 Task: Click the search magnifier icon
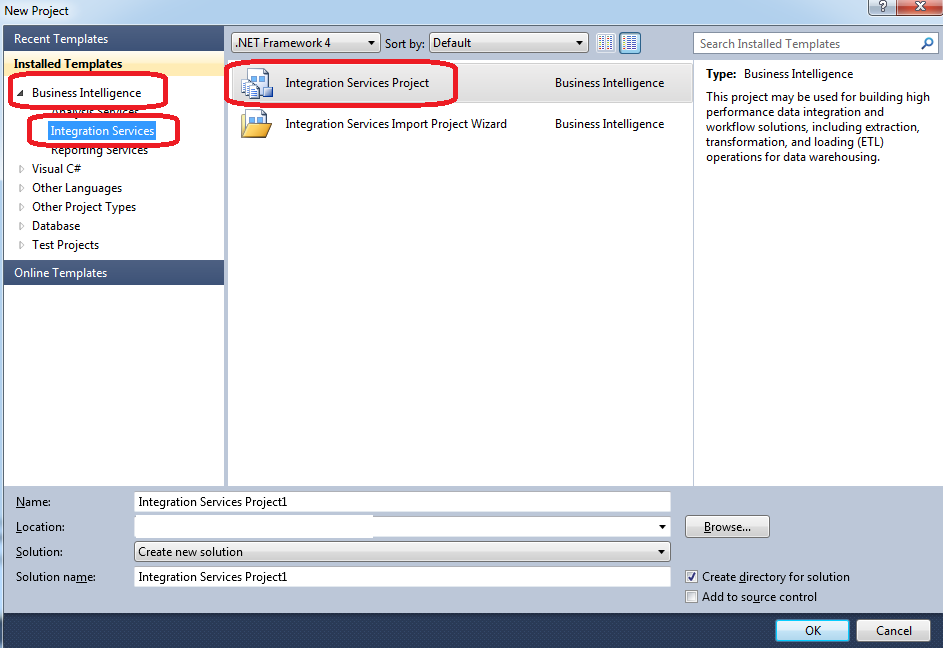click(x=927, y=43)
